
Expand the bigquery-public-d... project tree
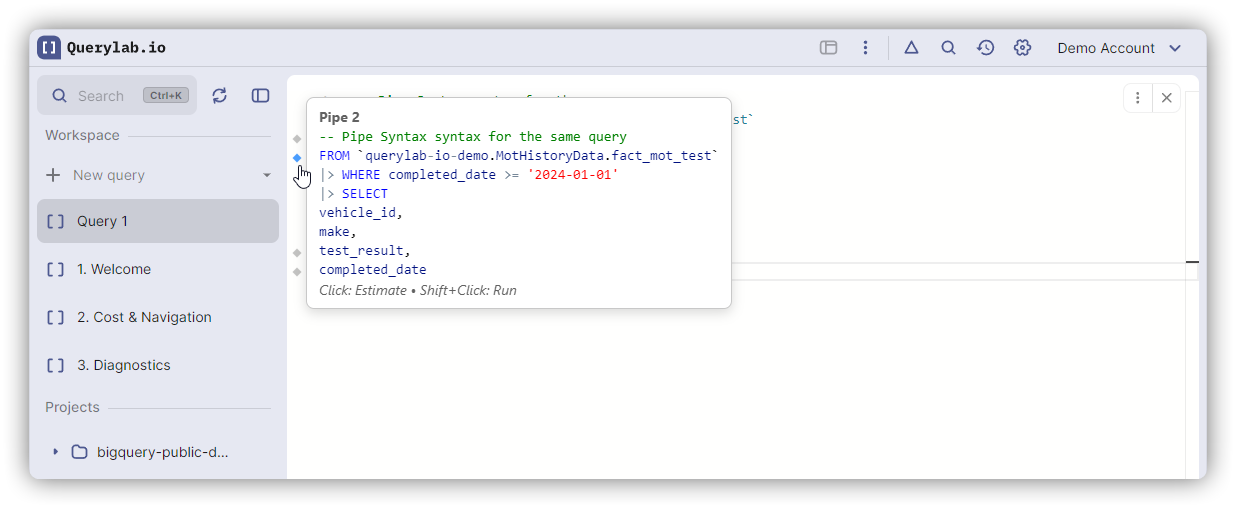56,452
